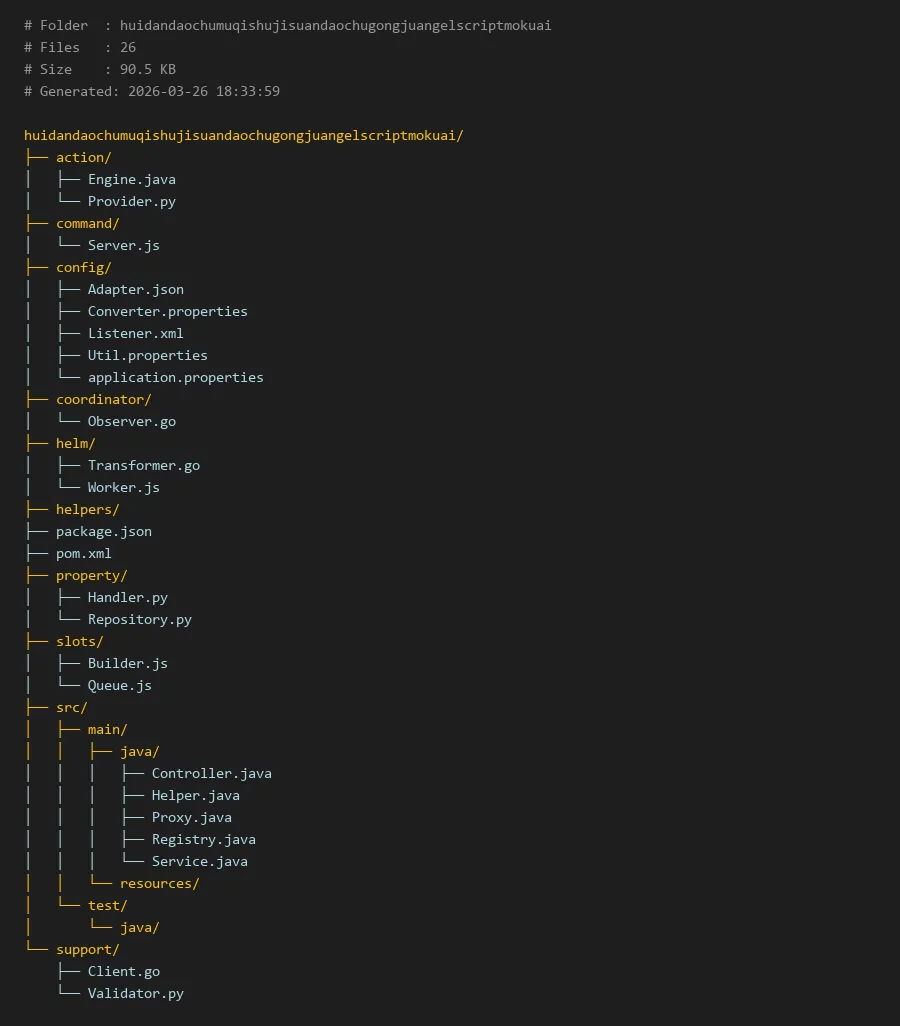Click Converter.properties file entry
900x1026 pixels.
(167, 311)
